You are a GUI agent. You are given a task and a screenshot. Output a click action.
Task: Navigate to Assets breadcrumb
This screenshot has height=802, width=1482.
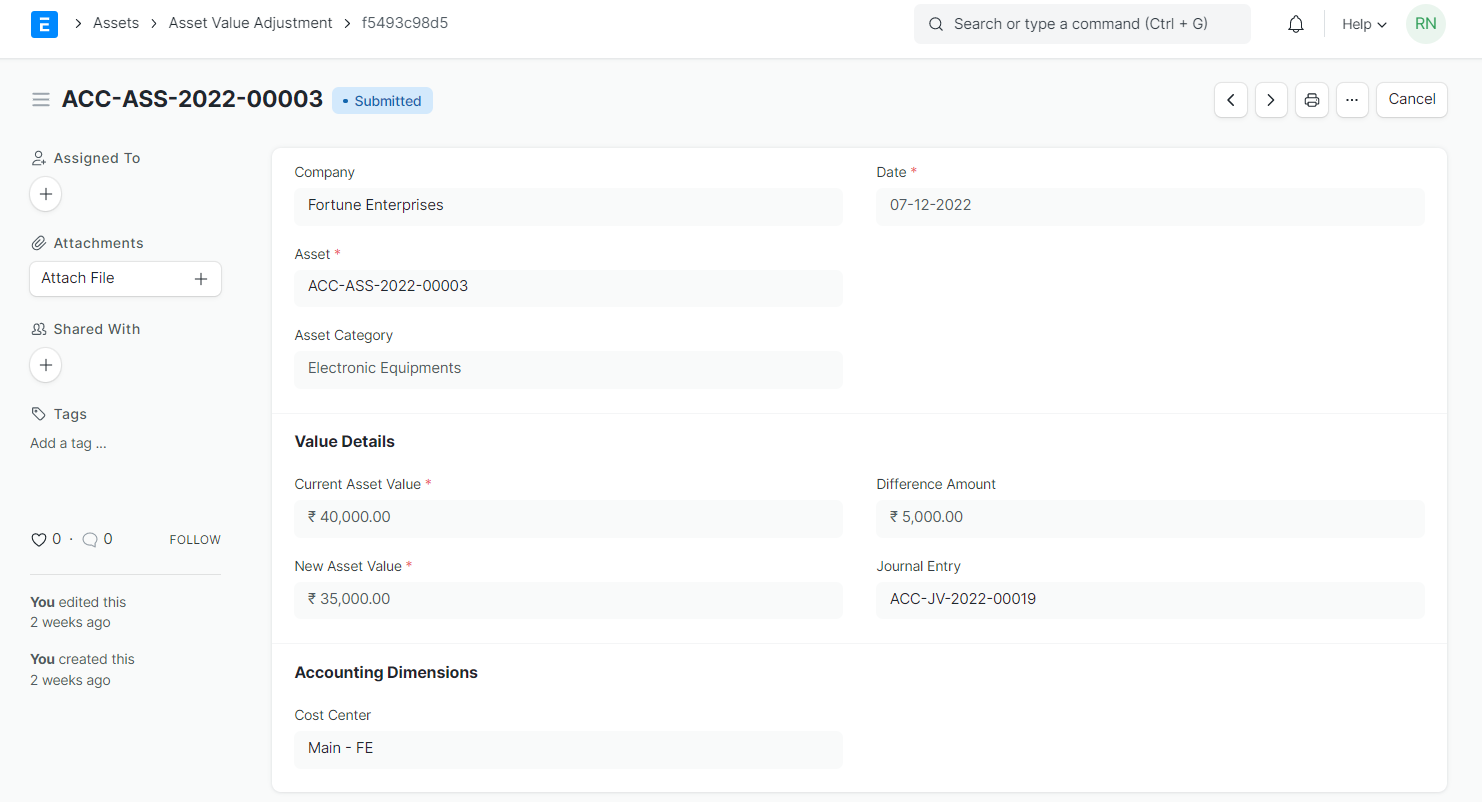[116, 23]
